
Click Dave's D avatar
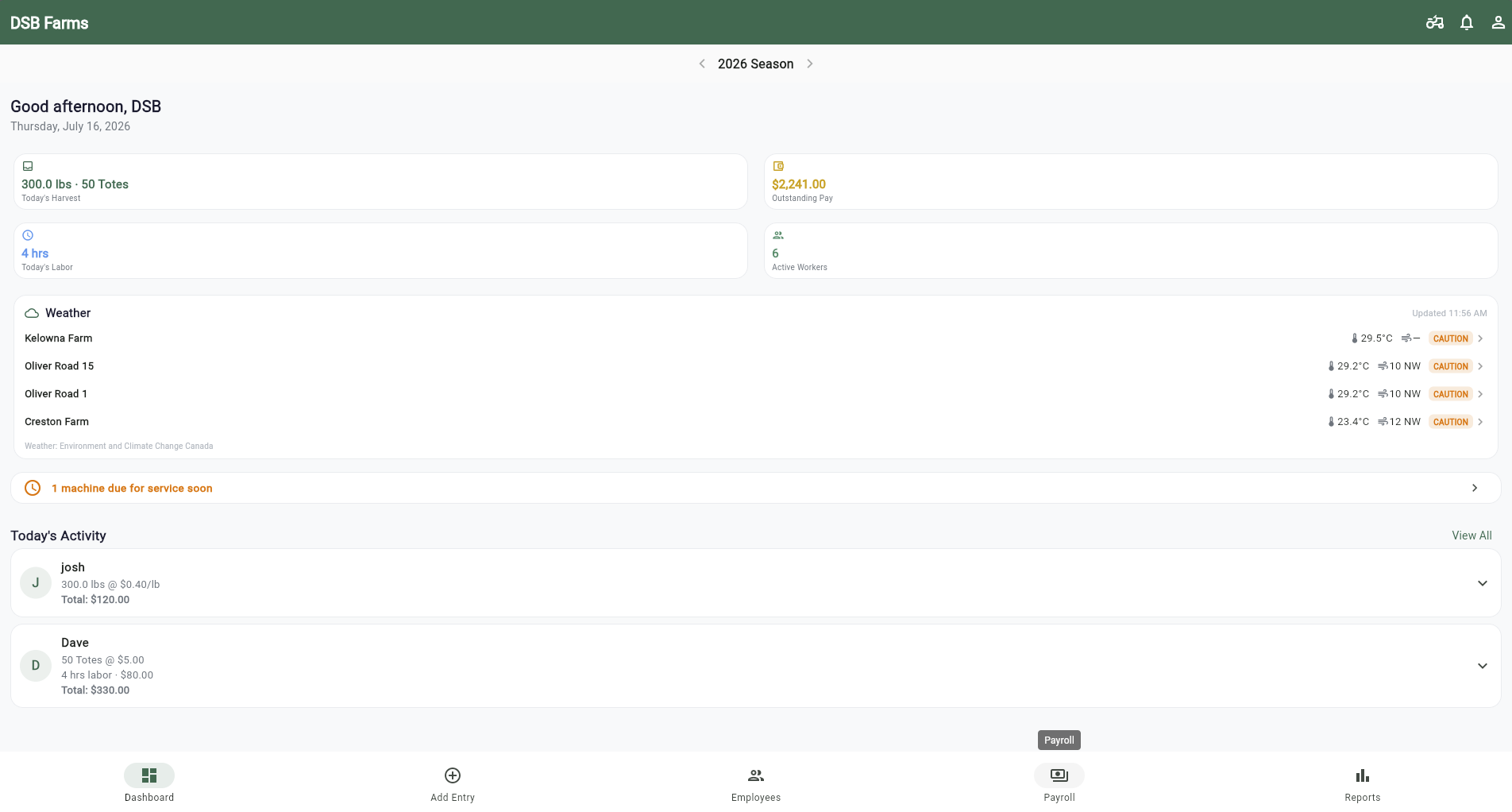tap(36, 666)
